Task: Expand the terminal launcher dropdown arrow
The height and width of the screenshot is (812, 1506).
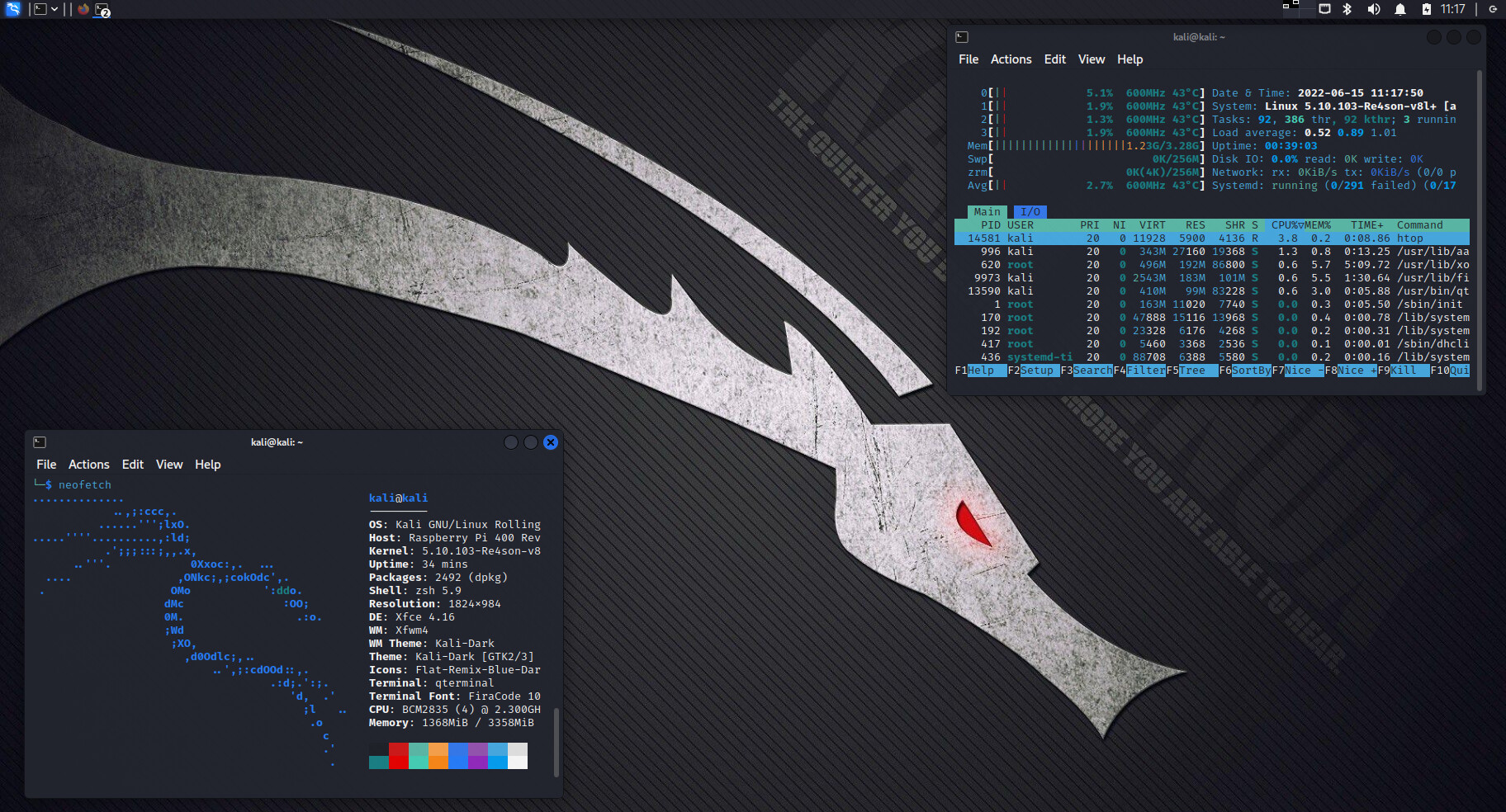Action: pyautogui.click(x=54, y=9)
